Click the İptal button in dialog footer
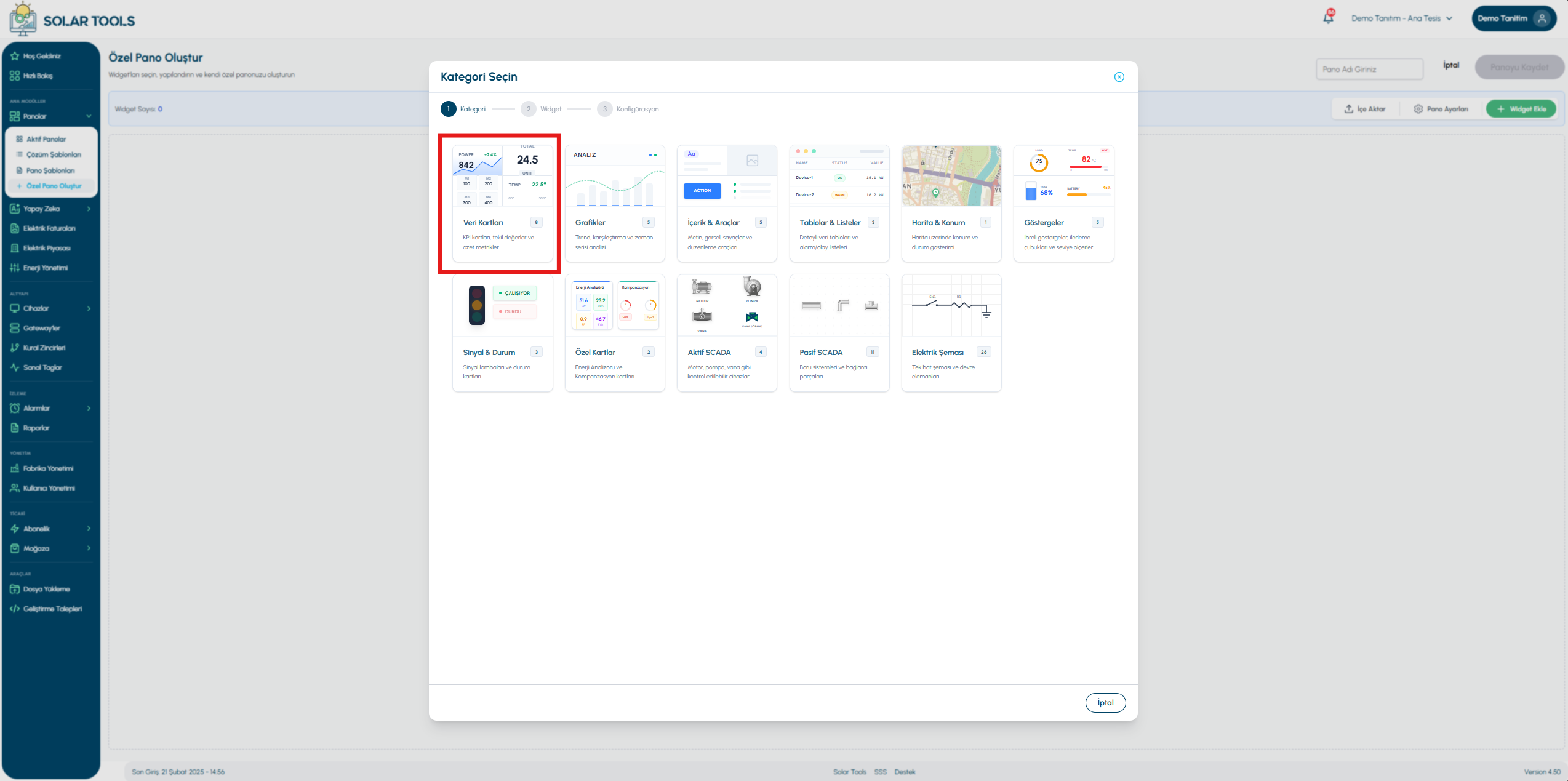 [1105, 703]
